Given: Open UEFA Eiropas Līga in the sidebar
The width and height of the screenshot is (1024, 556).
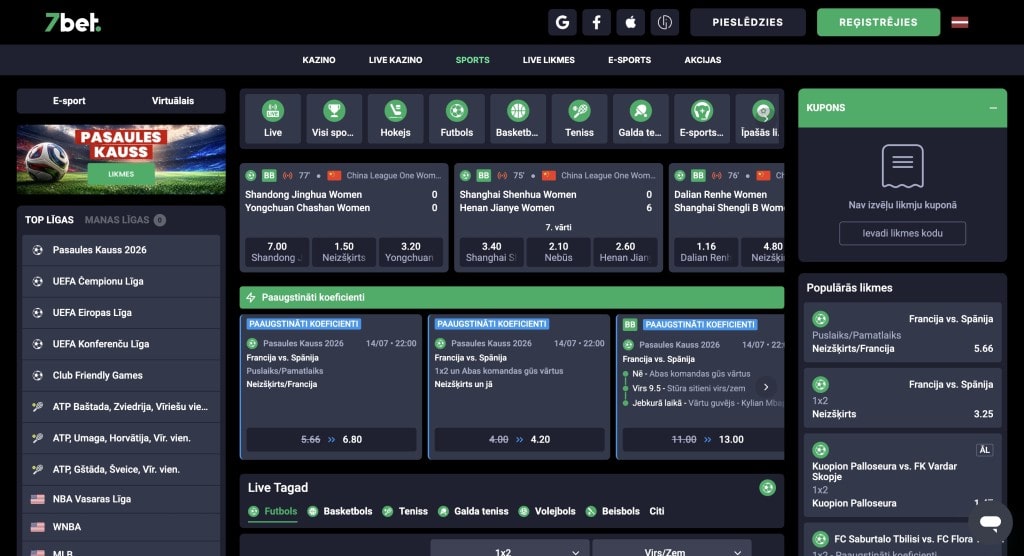Looking at the screenshot, I should point(121,313).
